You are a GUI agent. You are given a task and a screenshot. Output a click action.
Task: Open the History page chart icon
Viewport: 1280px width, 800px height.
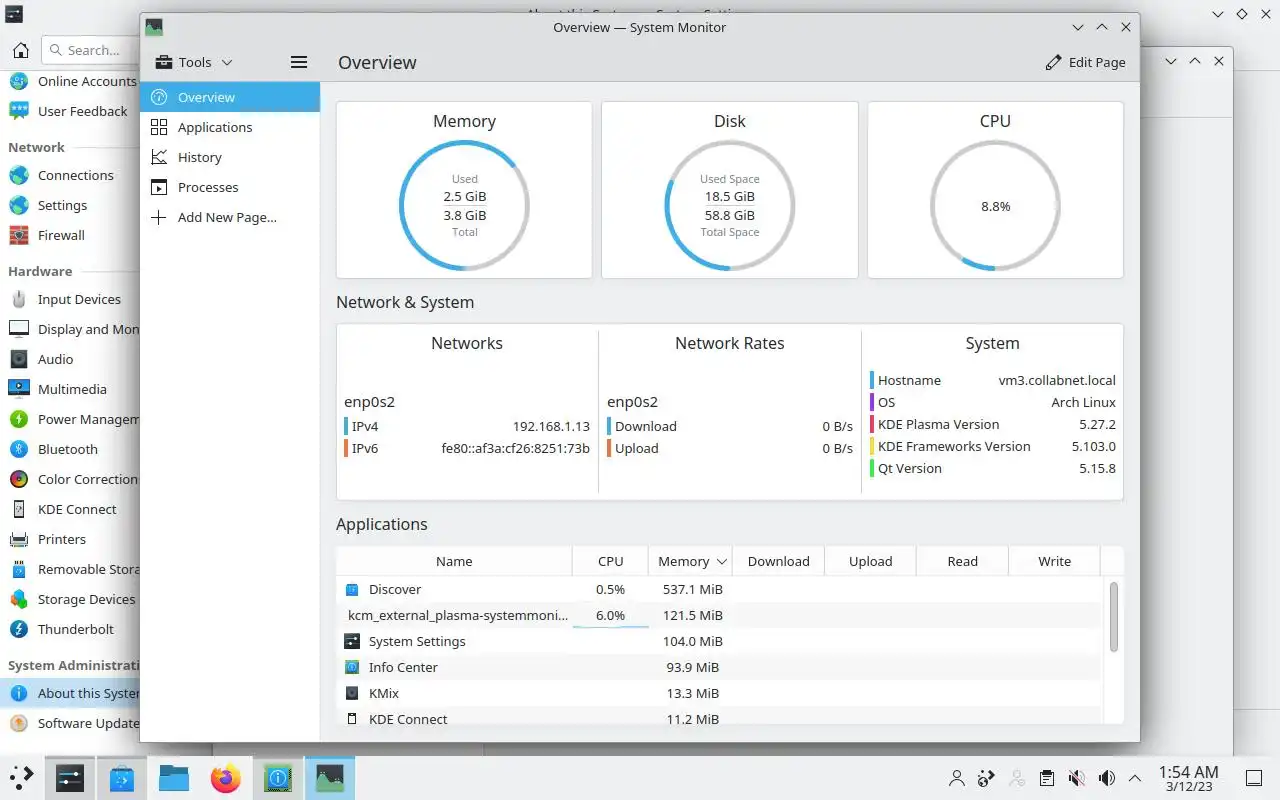[x=159, y=157]
